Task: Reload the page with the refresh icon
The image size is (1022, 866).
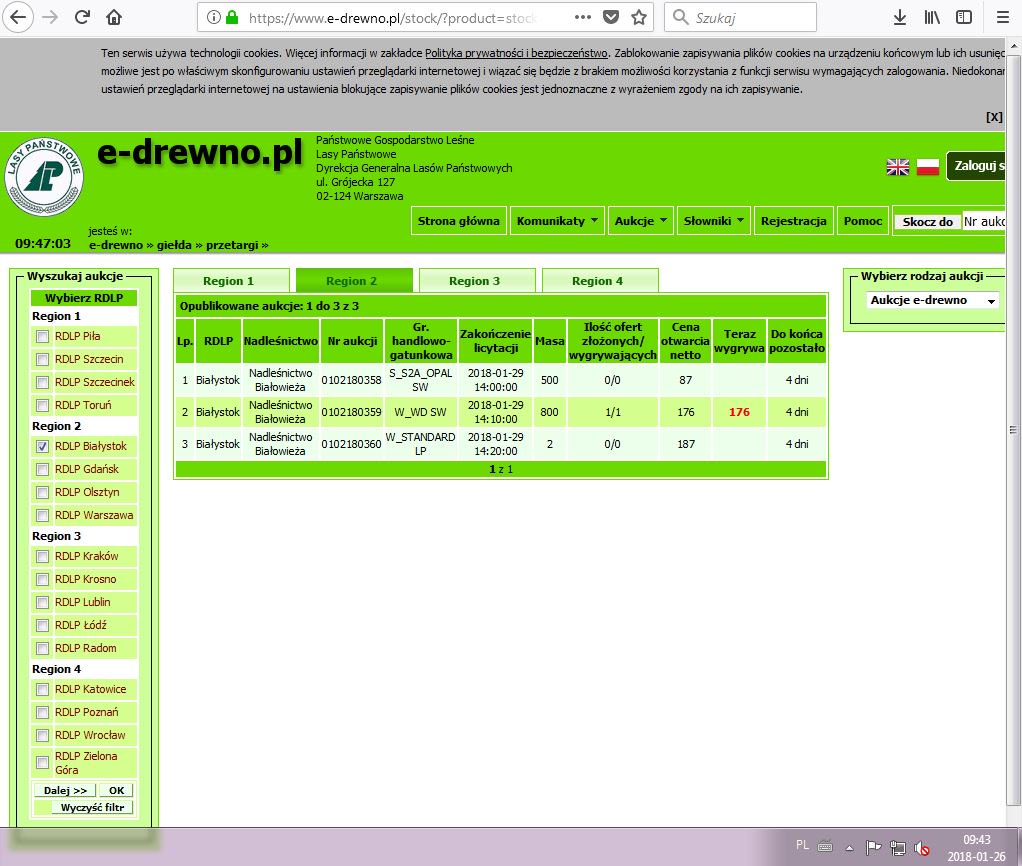Action: (82, 17)
